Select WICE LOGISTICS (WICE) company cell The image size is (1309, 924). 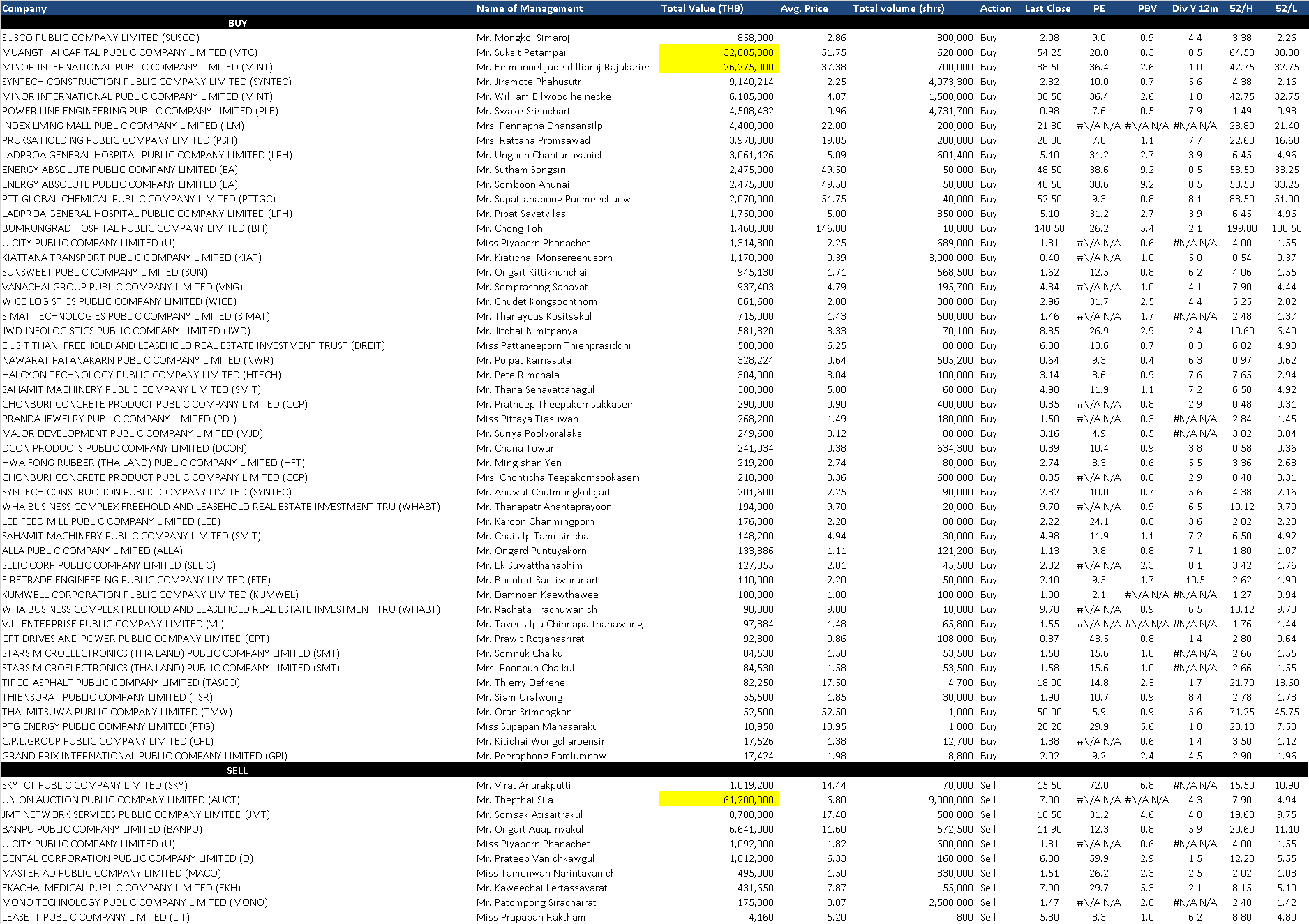(119, 301)
